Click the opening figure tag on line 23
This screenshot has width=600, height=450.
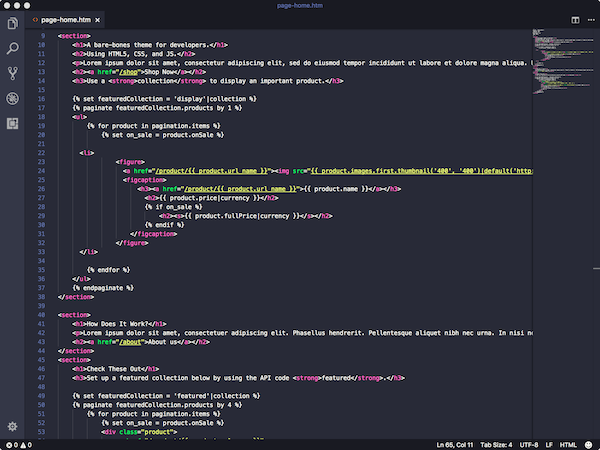[130, 162]
